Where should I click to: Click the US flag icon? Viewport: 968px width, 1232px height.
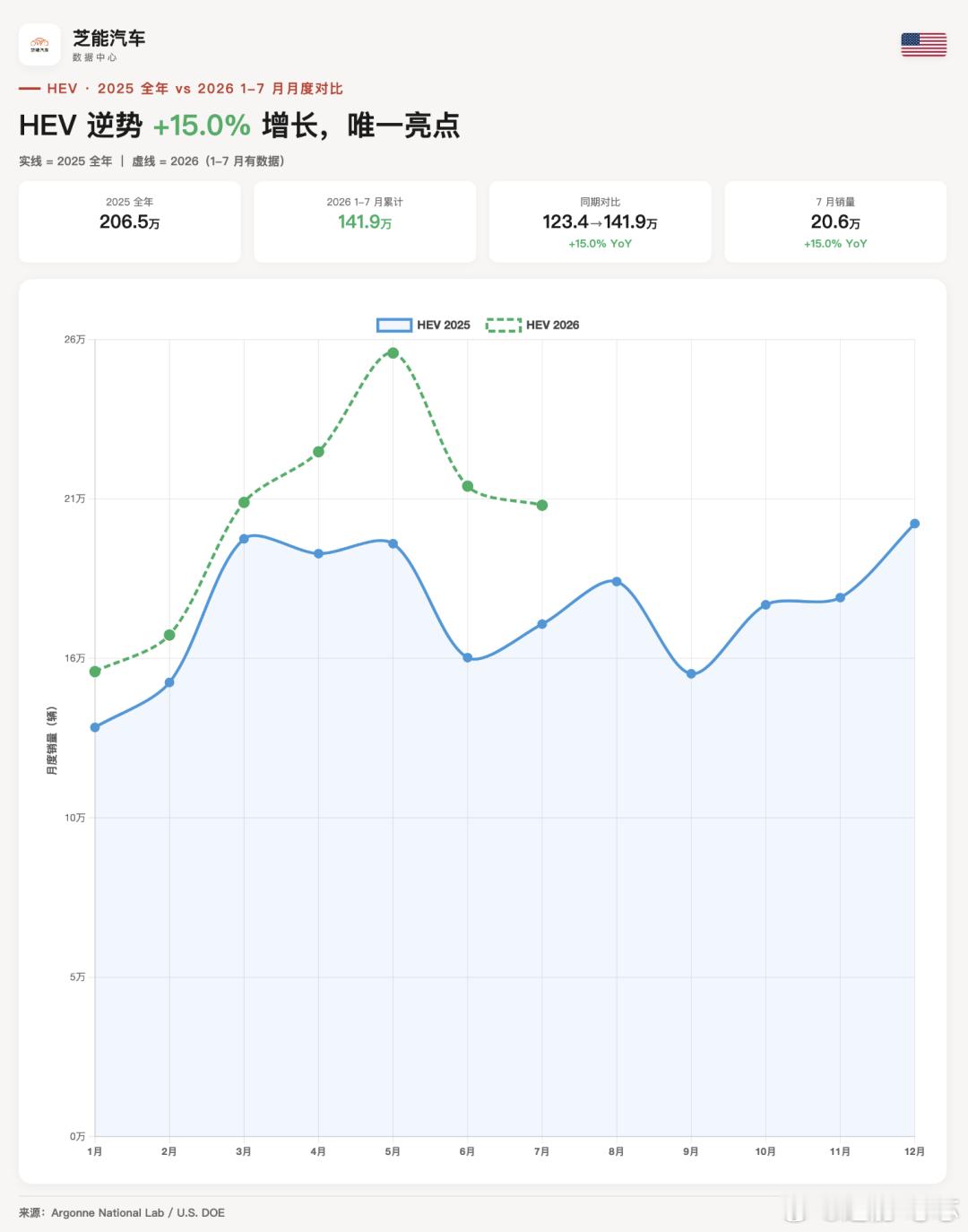(x=923, y=45)
